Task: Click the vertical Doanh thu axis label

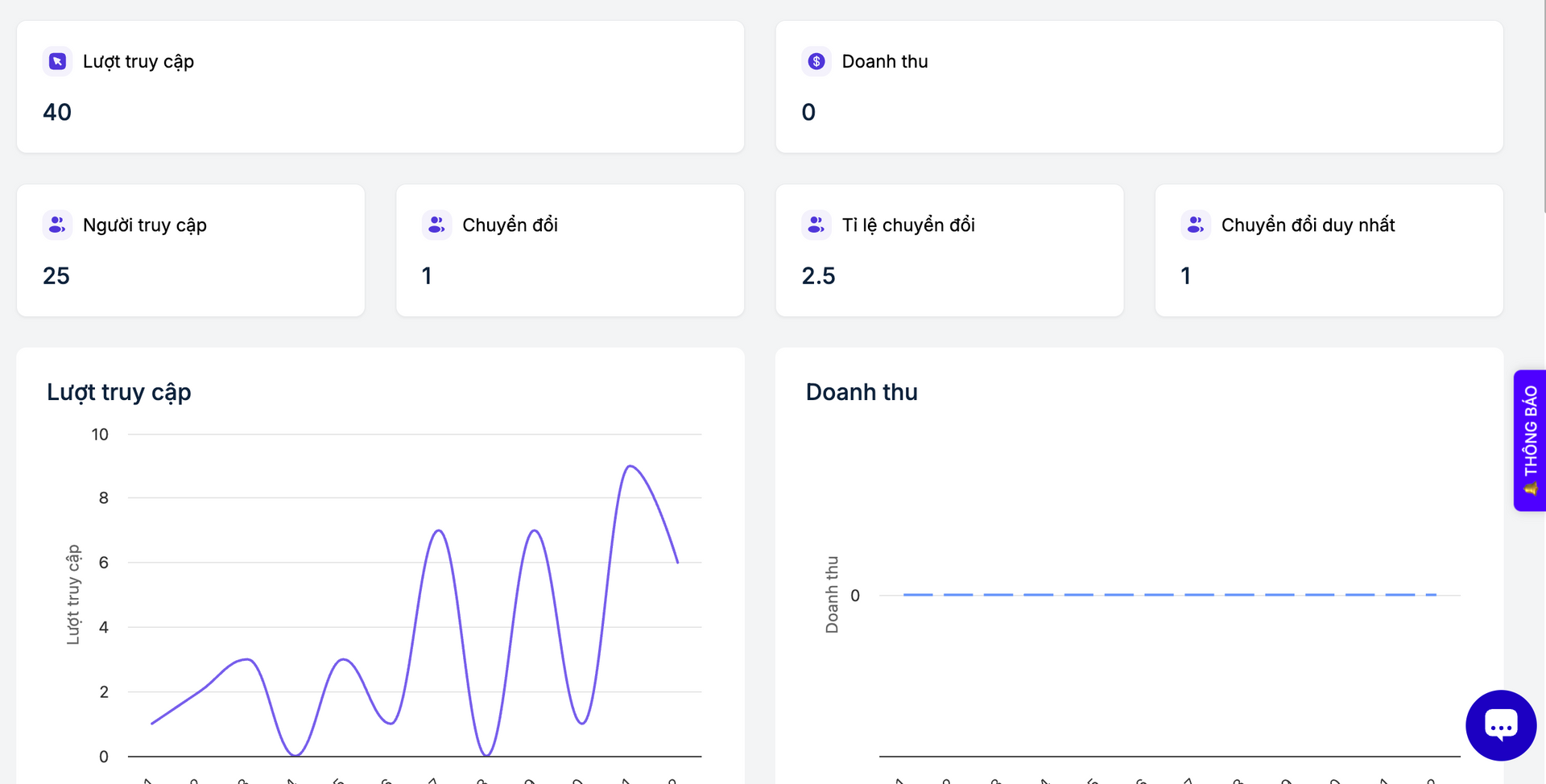Action: click(832, 594)
